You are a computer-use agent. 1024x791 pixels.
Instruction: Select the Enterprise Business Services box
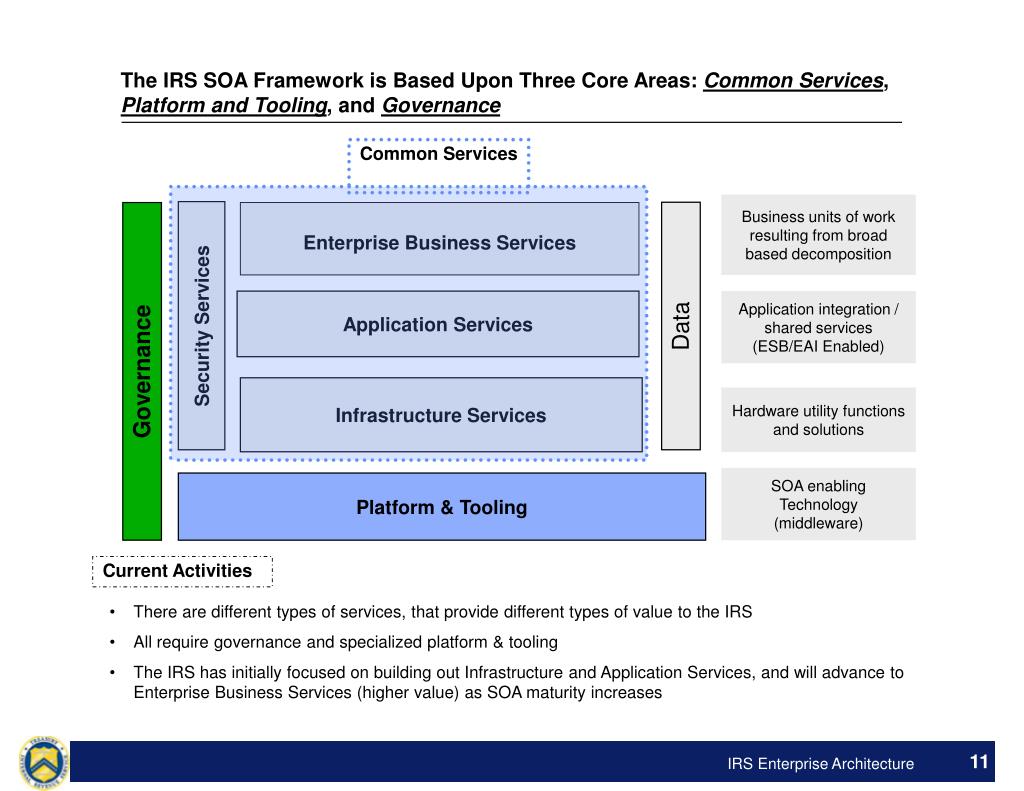tap(440, 238)
